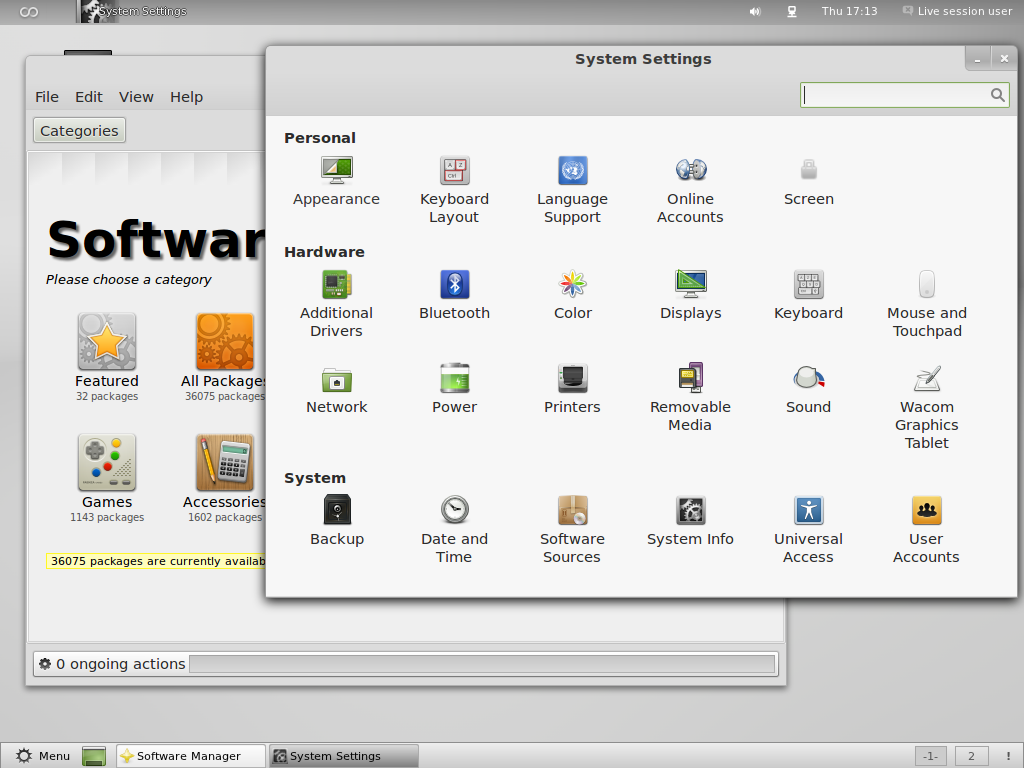Open Removable Media settings
Image resolution: width=1024 pixels, height=768 pixels.
pos(690,398)
